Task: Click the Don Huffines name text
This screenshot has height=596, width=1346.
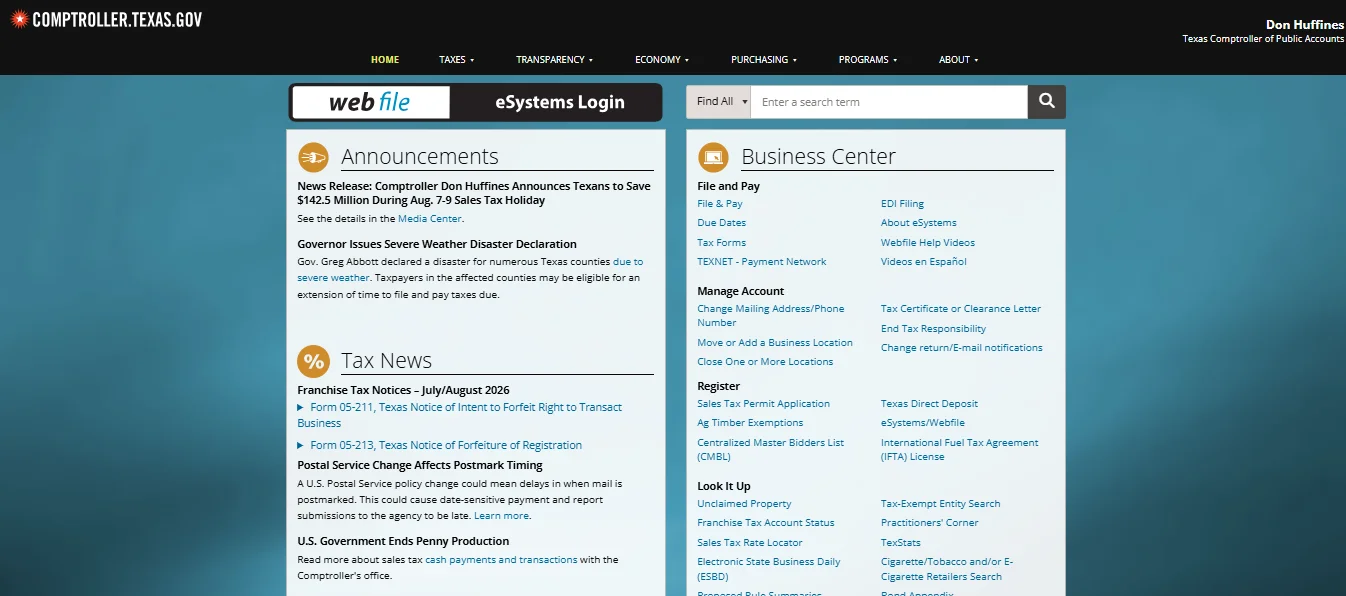Action: [x=1305, y=25]
